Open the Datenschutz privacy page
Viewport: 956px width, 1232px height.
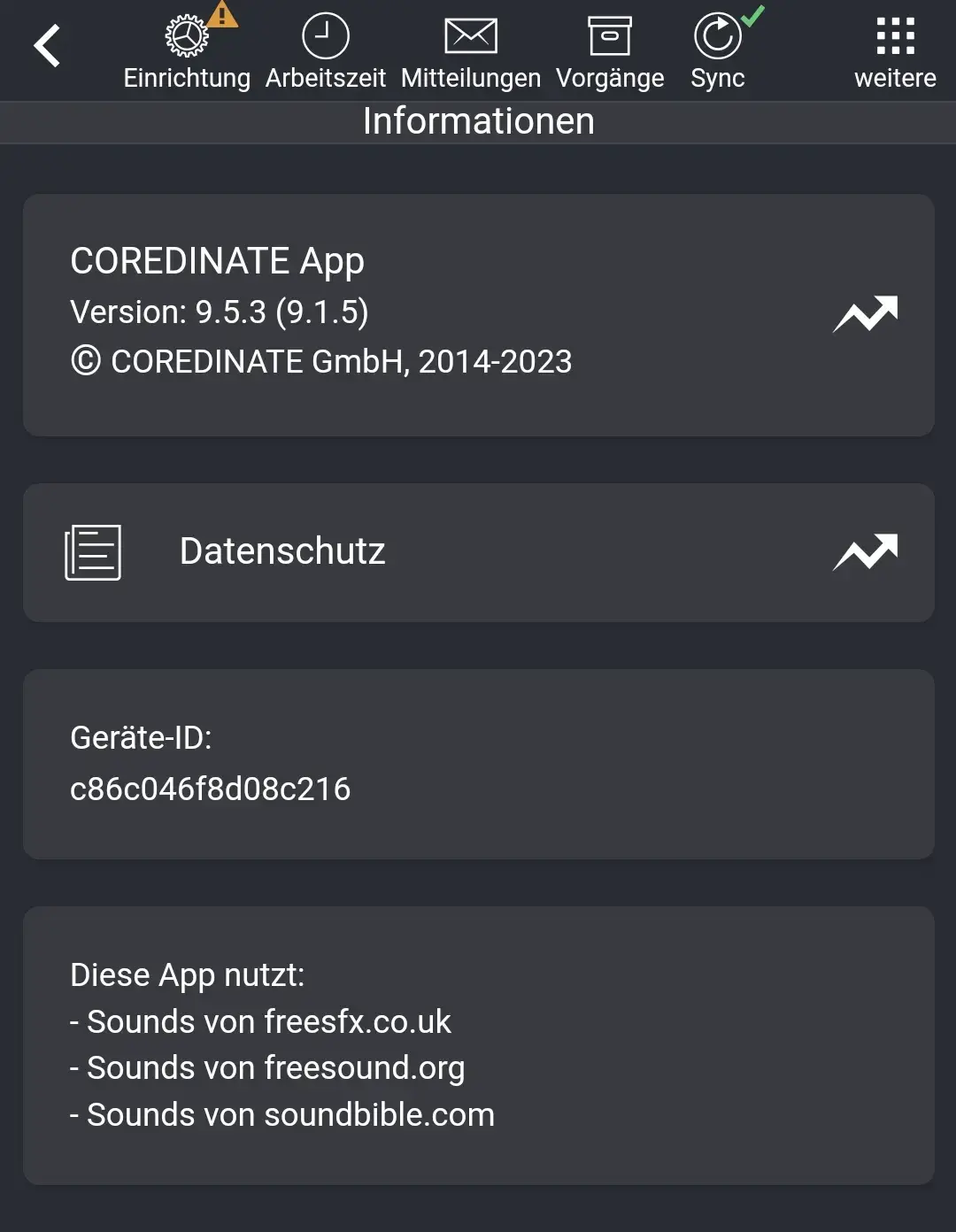coord(281,551)
